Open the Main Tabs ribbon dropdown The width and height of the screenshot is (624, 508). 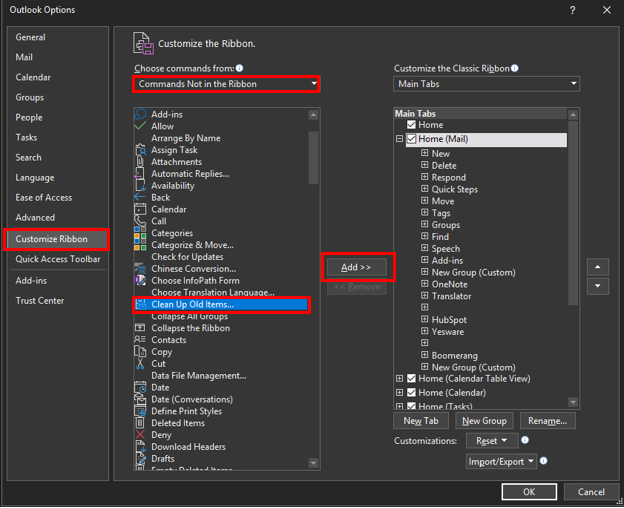click(x=486, y=84)
